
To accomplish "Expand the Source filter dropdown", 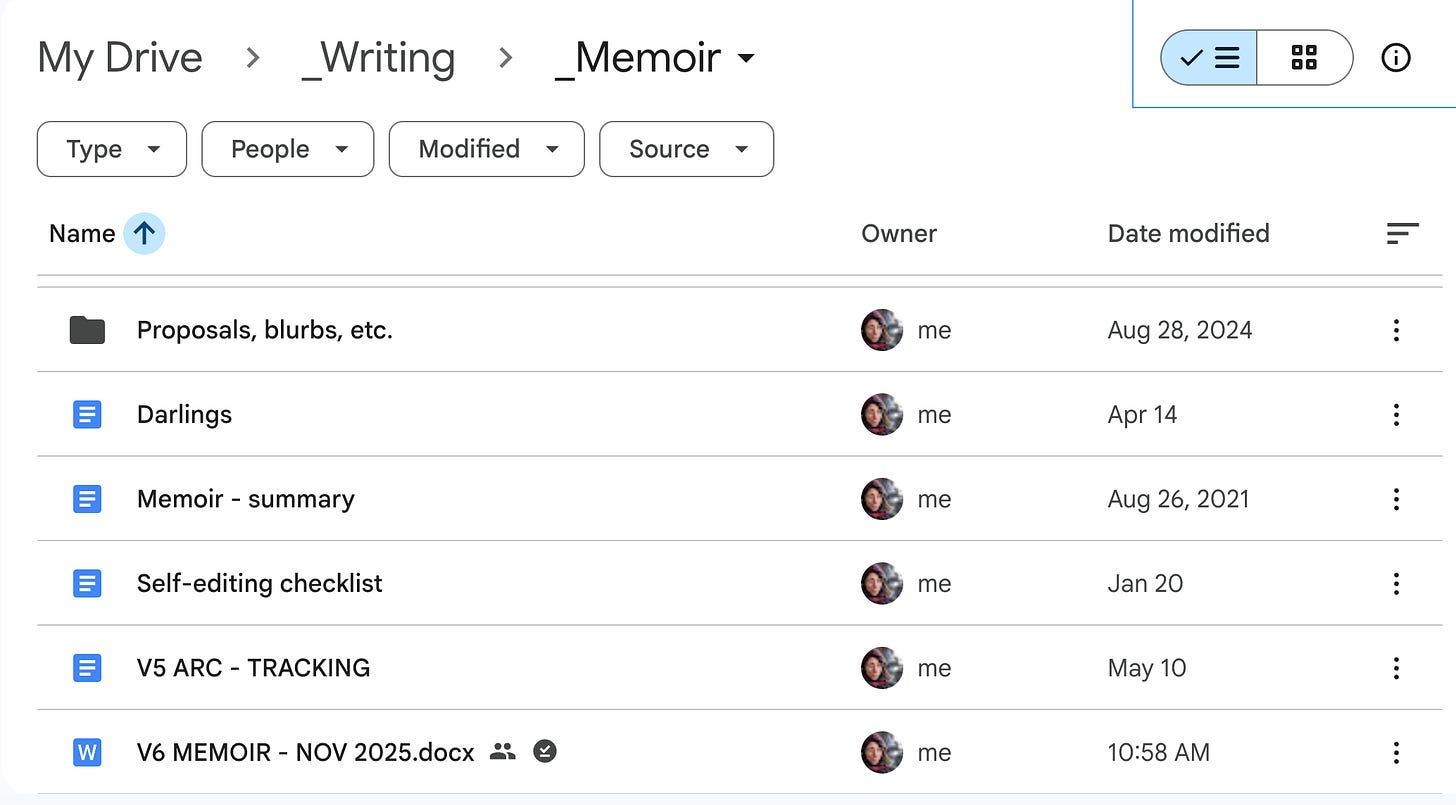I will pyautogui.click(x=686, y=149).
